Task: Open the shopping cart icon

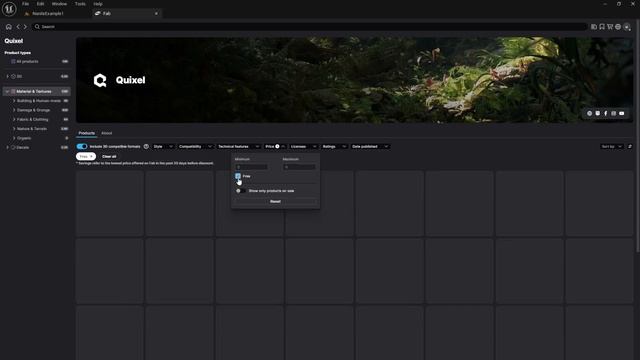Action: tap(610, 27)
